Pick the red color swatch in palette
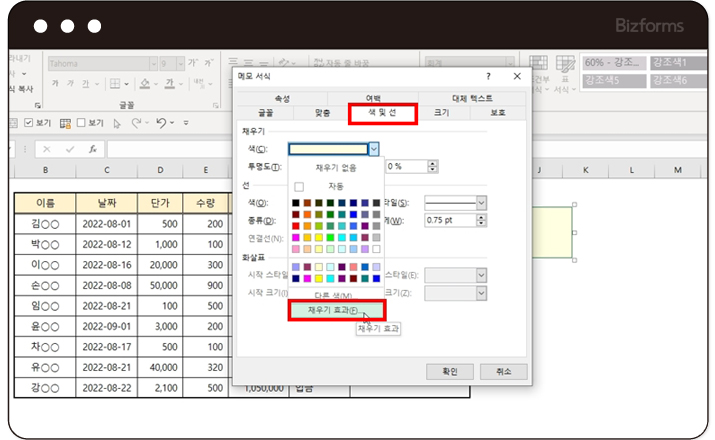Image resolution: width=715 pixels, height=440 pixels. point(295,225)
